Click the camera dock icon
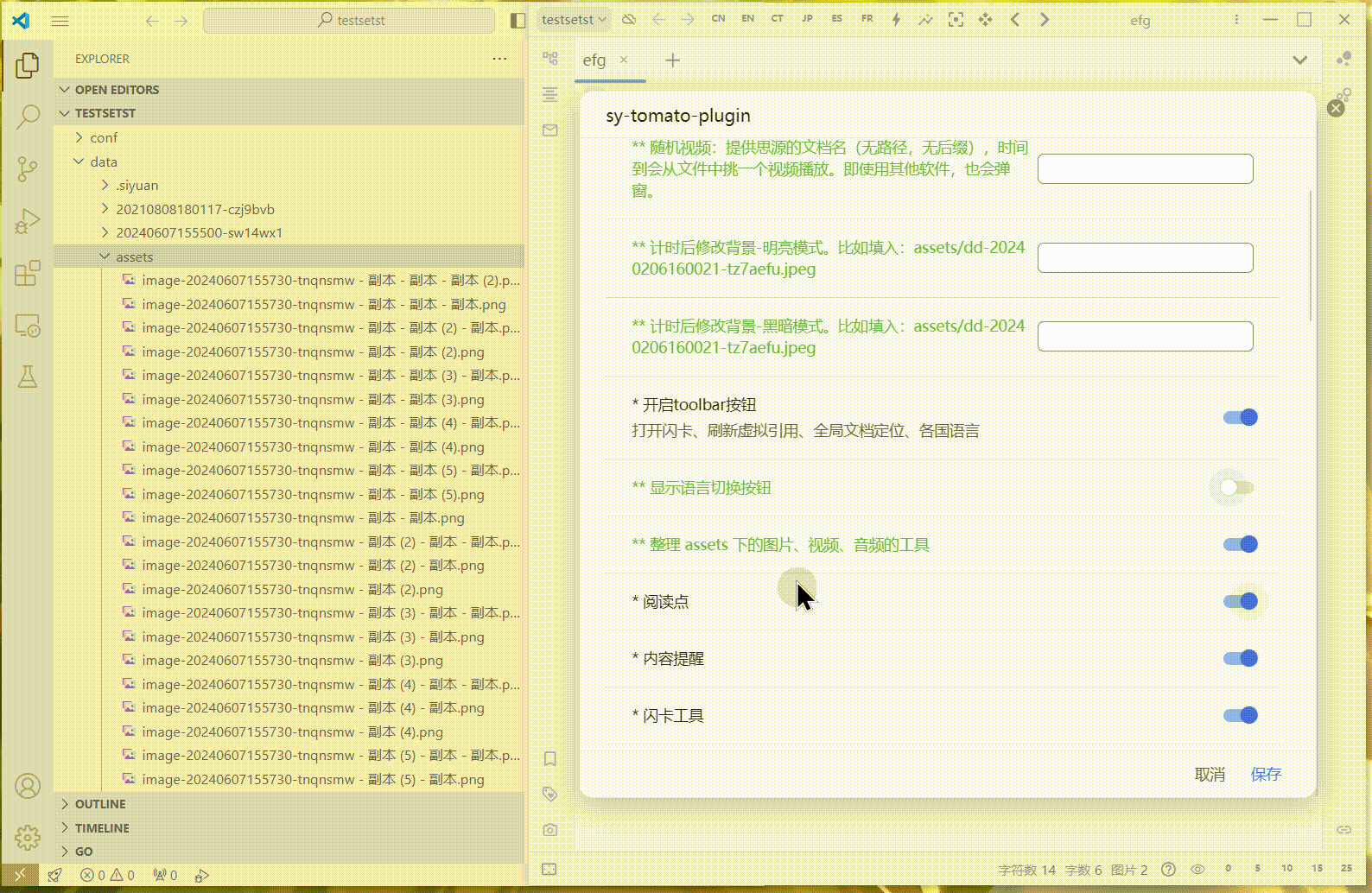Image resolution: width=1372 pixels, height=893 pixels. click(x=550, y=829)
